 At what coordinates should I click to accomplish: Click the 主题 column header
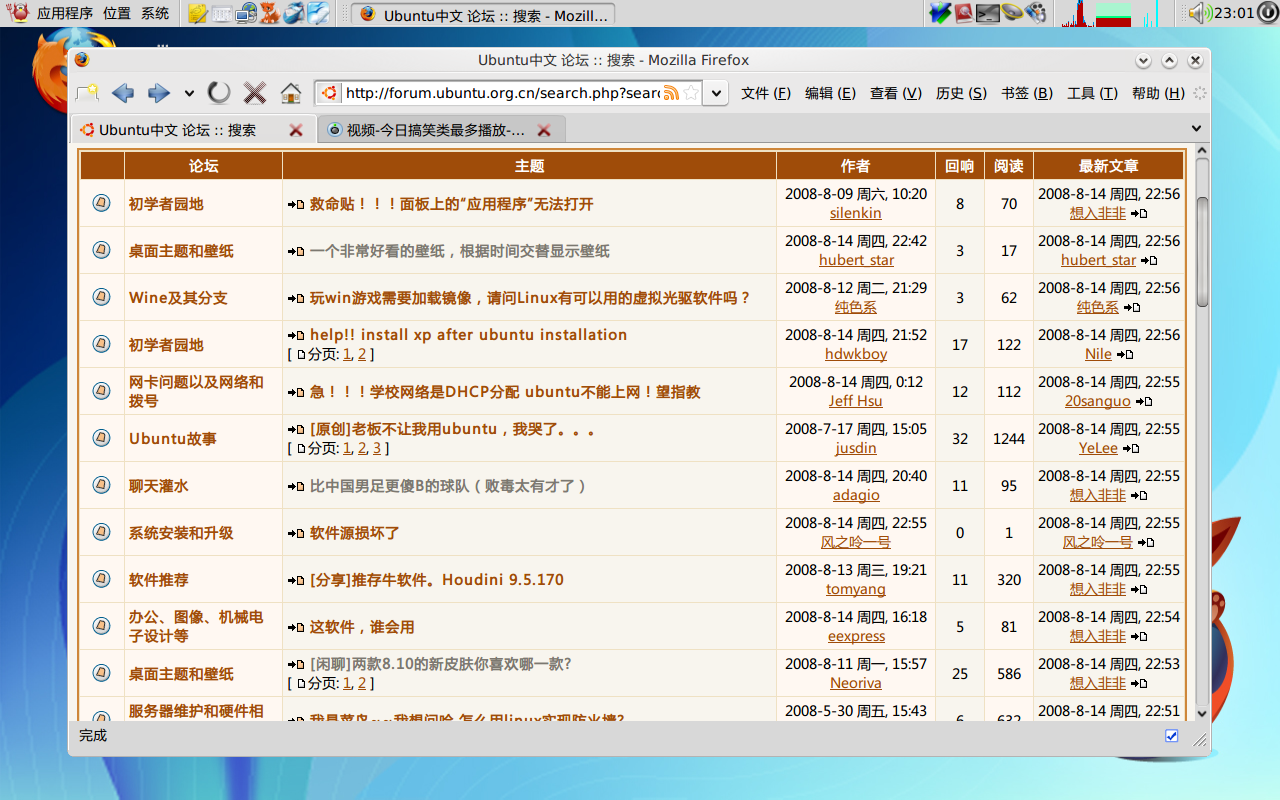tap(529, 166)
